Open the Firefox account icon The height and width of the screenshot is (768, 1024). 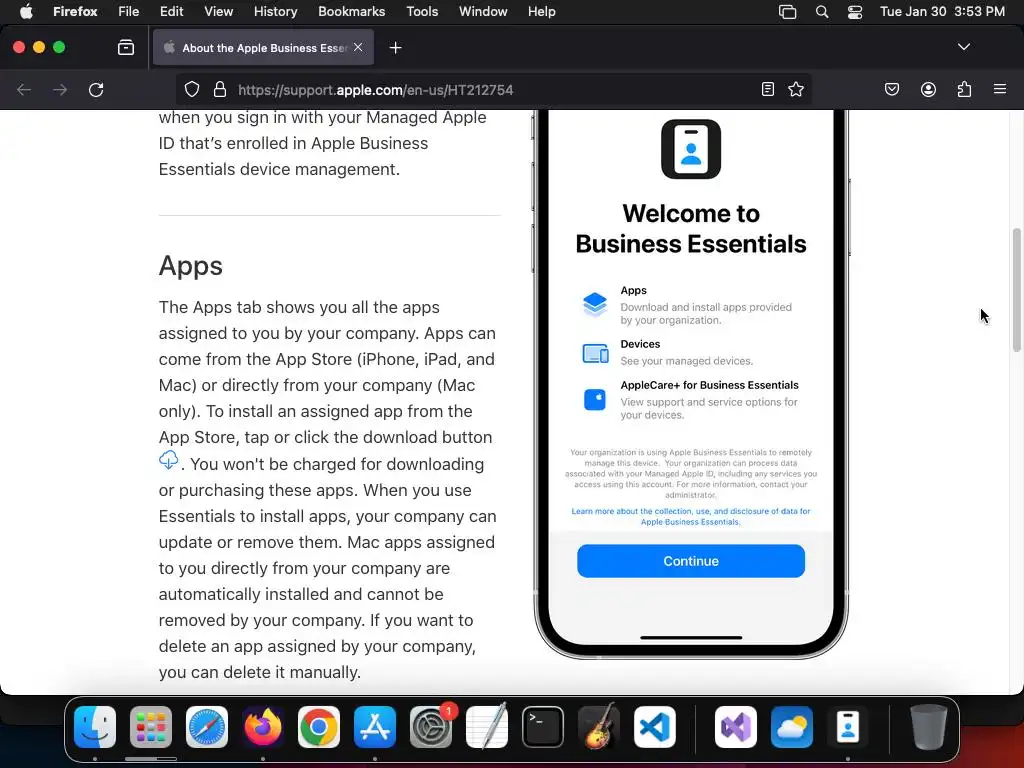click(x=928, y=89)
